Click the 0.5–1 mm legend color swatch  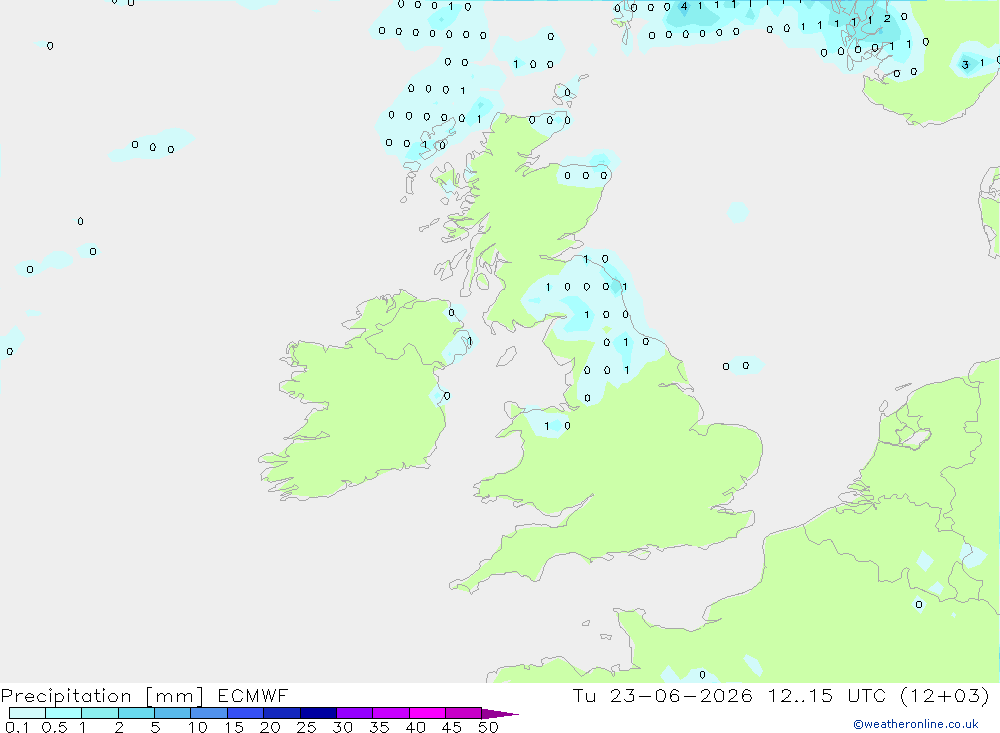click(63, 713)
